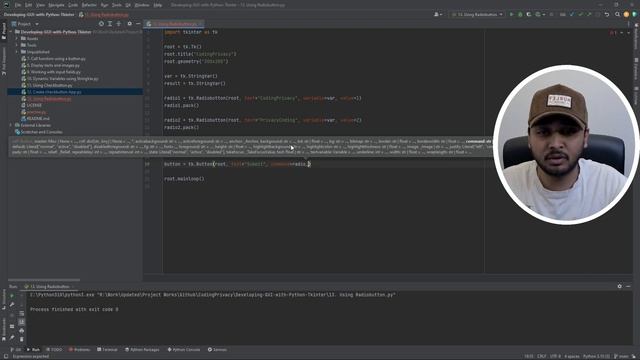Click the tool windows square icon in status bar
Image resolution: width=640 pixels, height=360 pixels.
[x=6, y=356]
